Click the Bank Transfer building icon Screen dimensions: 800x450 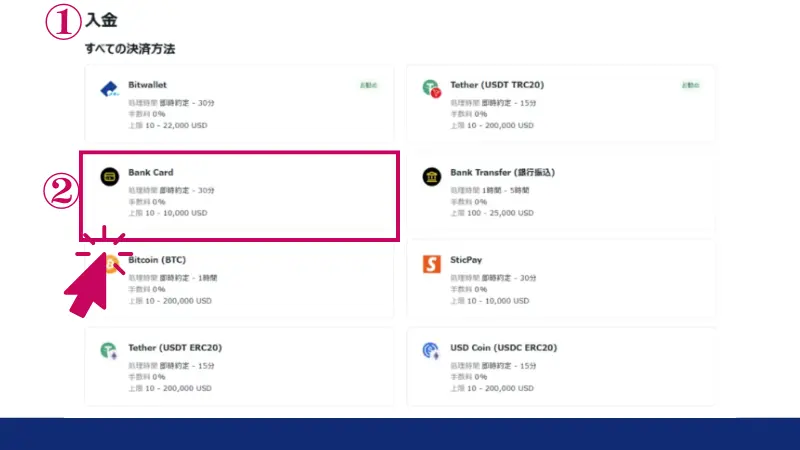click(431, 176)
